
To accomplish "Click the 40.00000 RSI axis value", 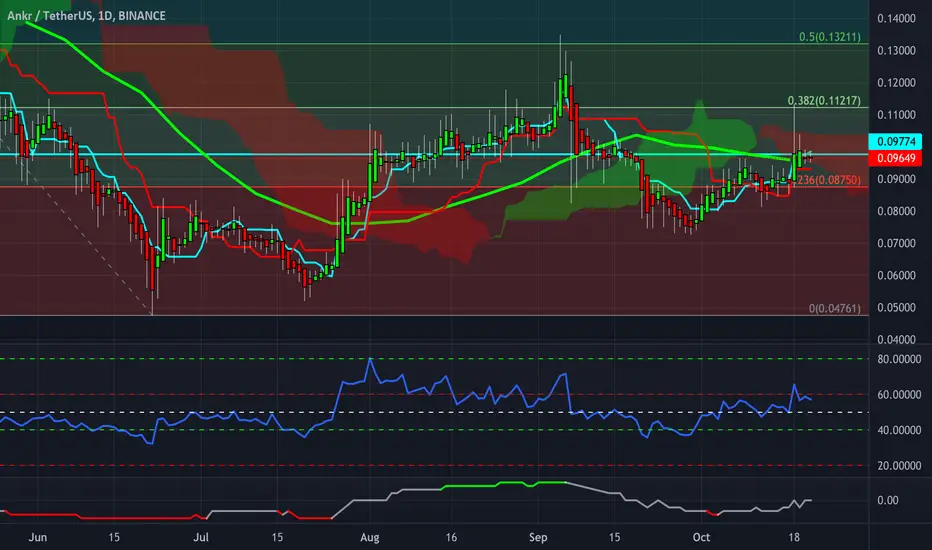I will (x=899, y=430).
